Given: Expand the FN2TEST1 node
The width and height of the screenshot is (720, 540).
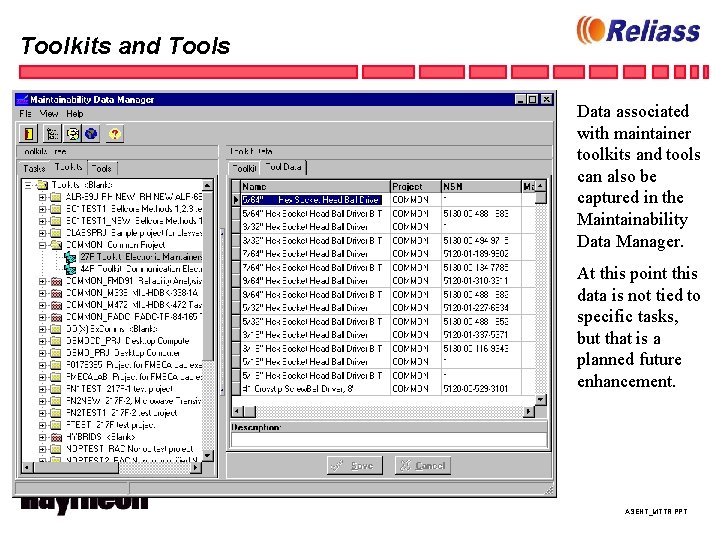Looking at the screenshot, I should [42, 413].
